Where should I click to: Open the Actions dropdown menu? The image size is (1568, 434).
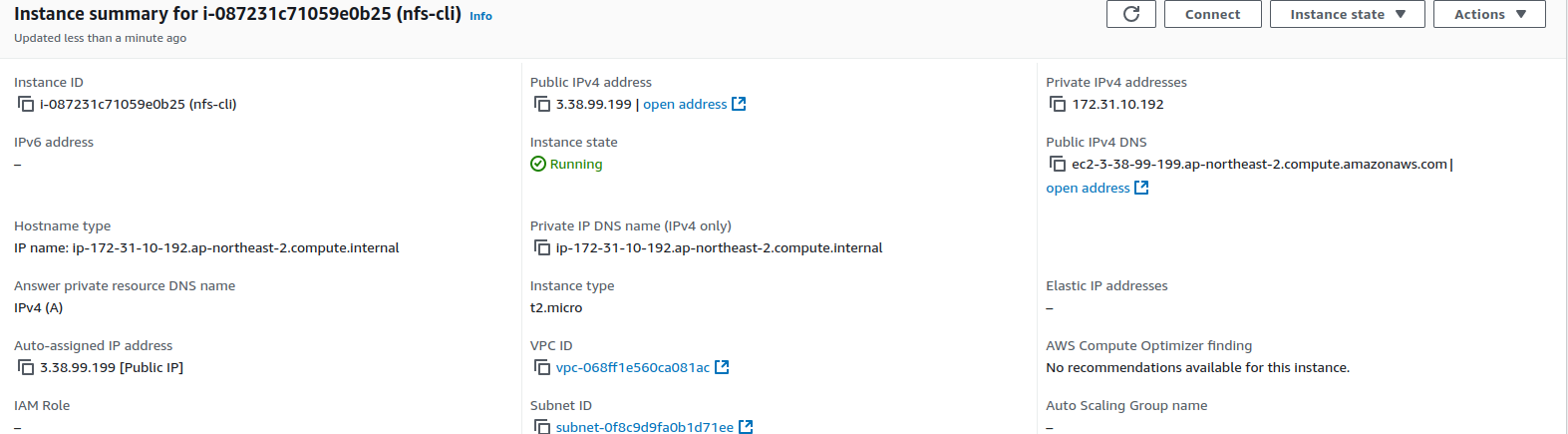point(1489,14)
